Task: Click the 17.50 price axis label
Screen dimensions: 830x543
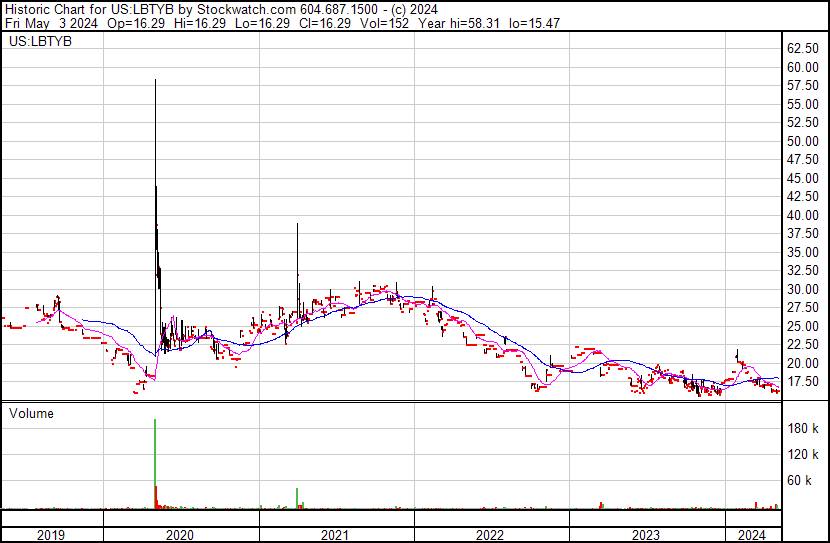Action: (x=804, y=382)
